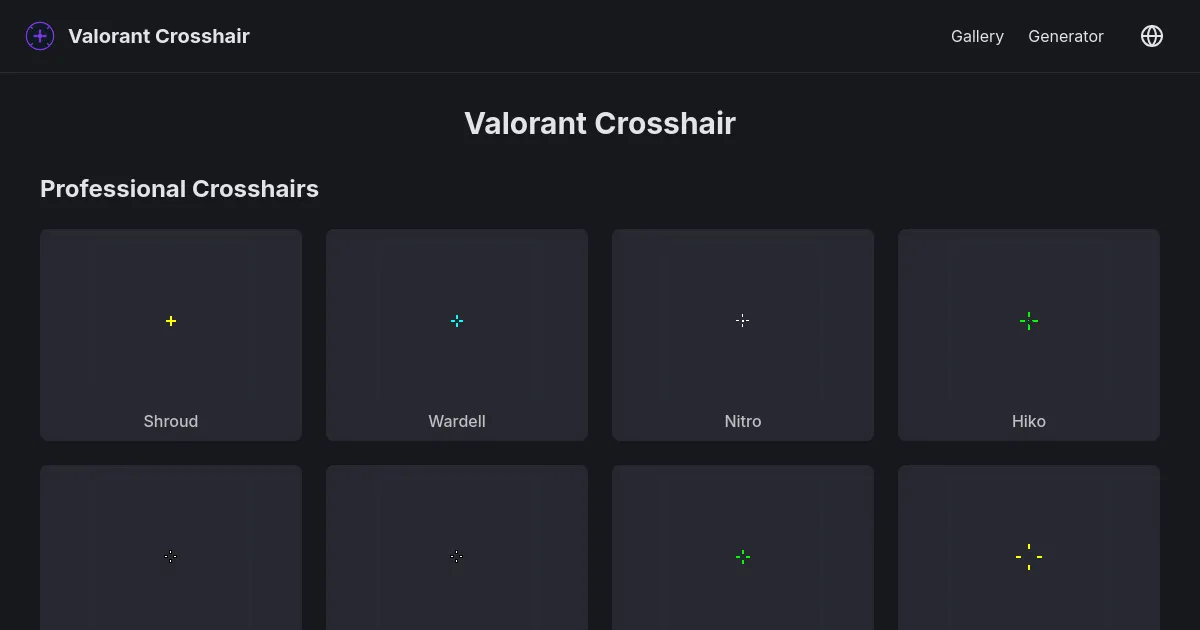Click the Shroud label text
1200x630 pixels.
[x=170, y=421]
